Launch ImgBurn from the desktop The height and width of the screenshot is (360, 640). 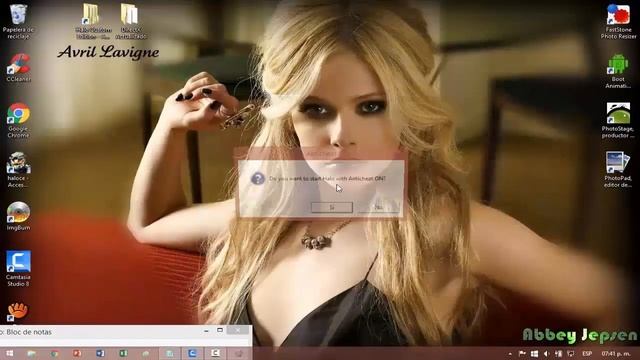pos(18,216)
